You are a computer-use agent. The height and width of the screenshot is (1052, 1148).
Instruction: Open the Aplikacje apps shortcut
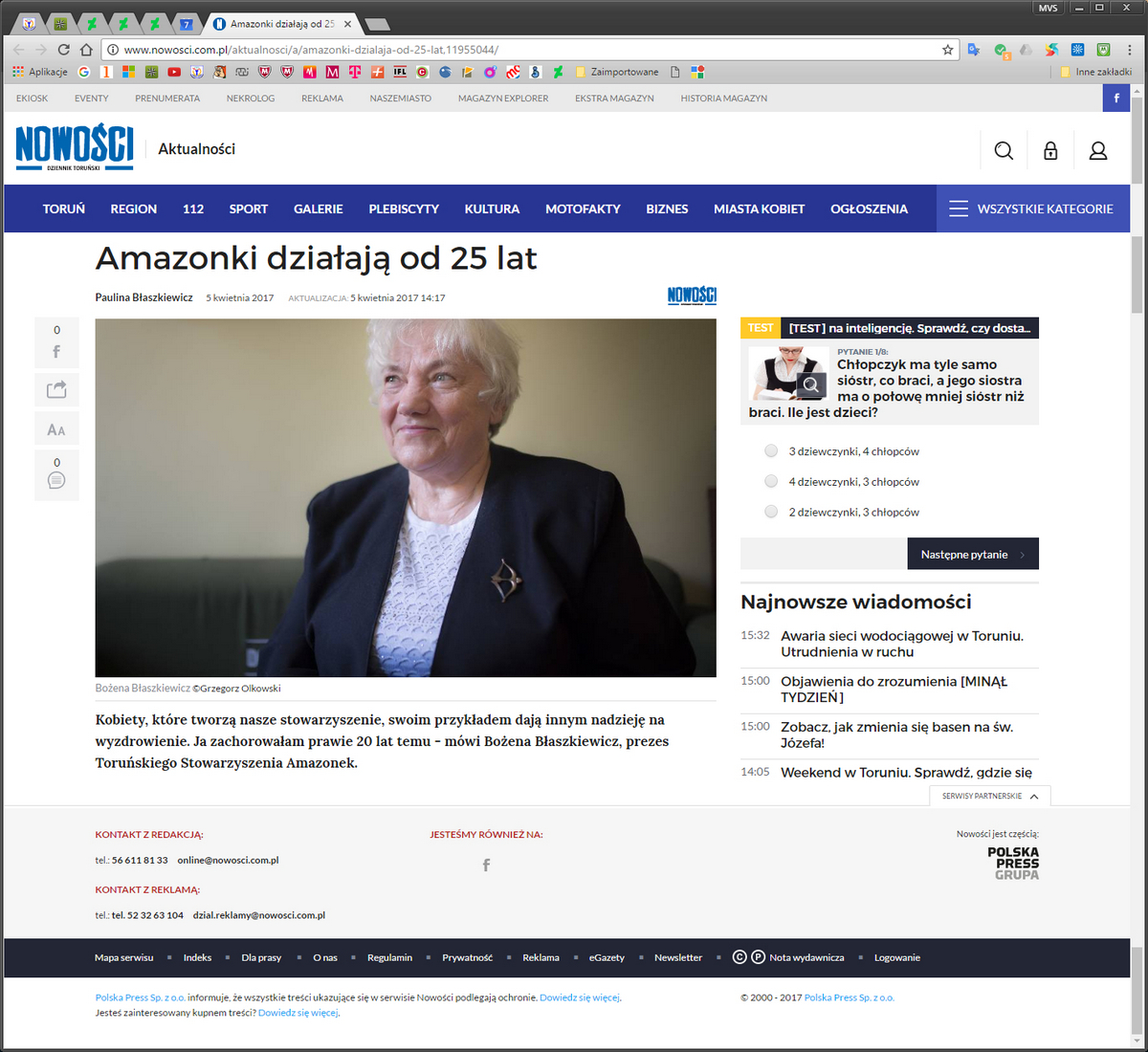39,72
